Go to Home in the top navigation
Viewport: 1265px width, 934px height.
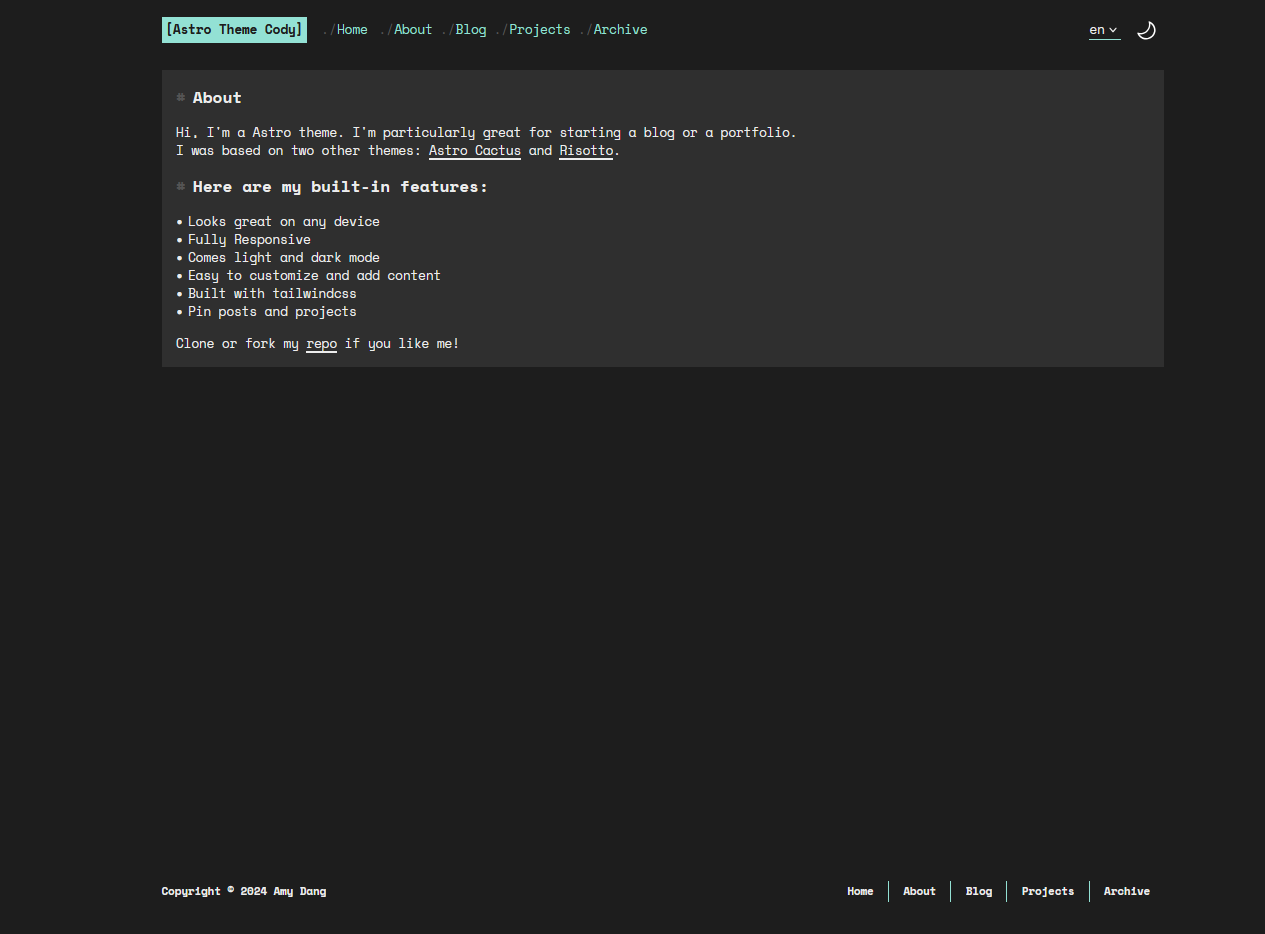(352, 30)
